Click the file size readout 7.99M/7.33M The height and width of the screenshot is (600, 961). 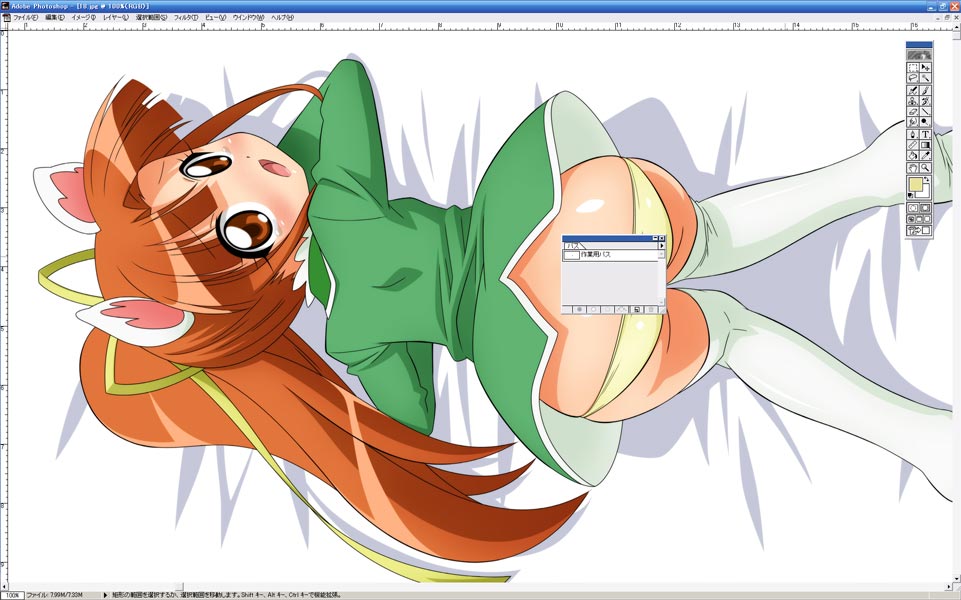(55, 594)
